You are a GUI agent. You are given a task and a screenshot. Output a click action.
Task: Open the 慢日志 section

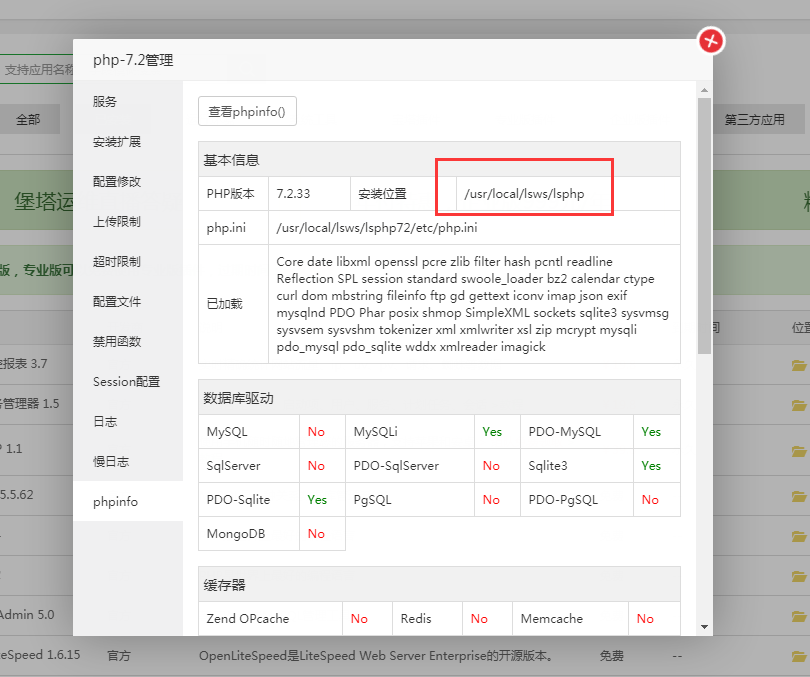111,462
